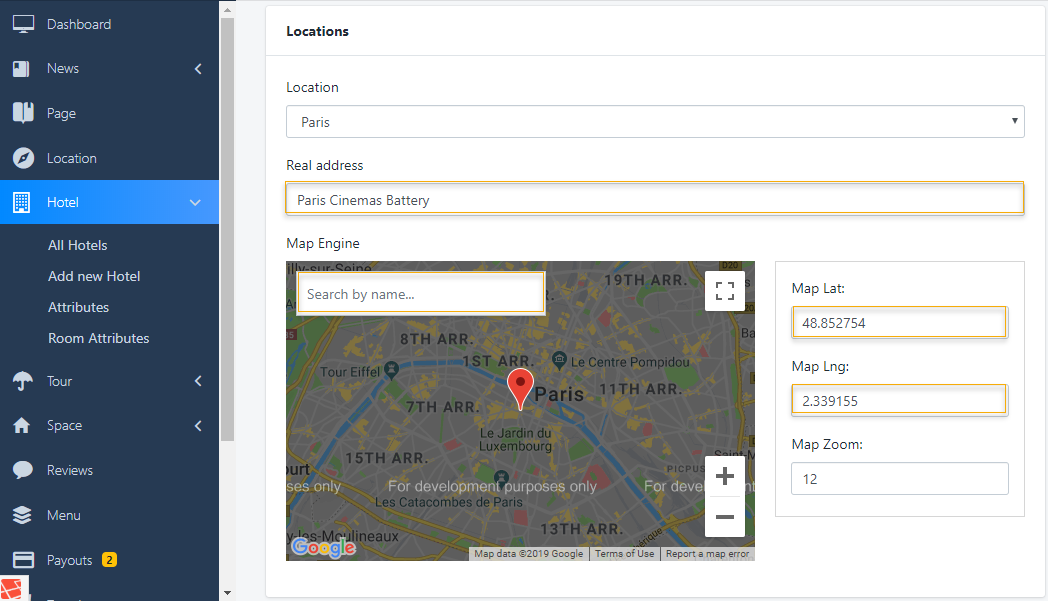
Task: Expand the Space submenu arrow
Action: coord(198,426)
